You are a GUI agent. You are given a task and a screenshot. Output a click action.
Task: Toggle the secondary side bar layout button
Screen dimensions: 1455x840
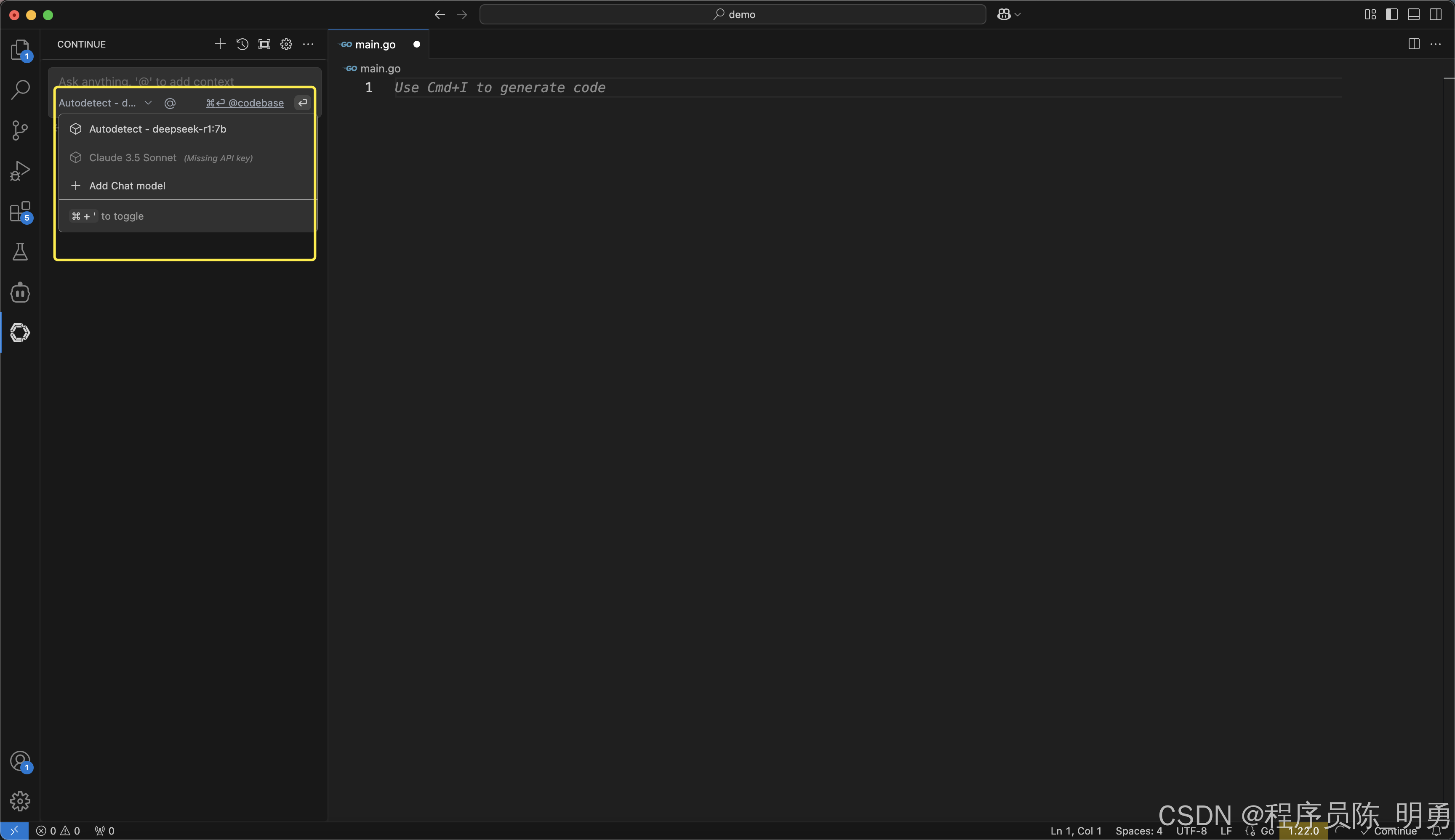[x=1435, y=14]
